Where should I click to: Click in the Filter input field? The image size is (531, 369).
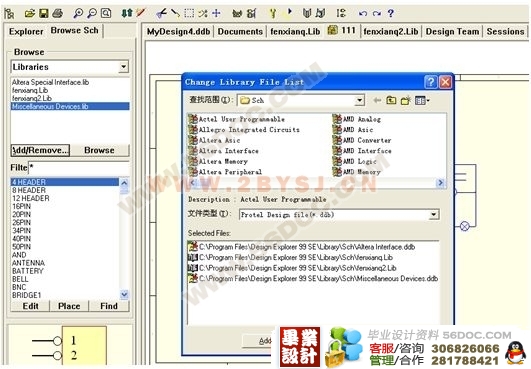coord(79,167)
